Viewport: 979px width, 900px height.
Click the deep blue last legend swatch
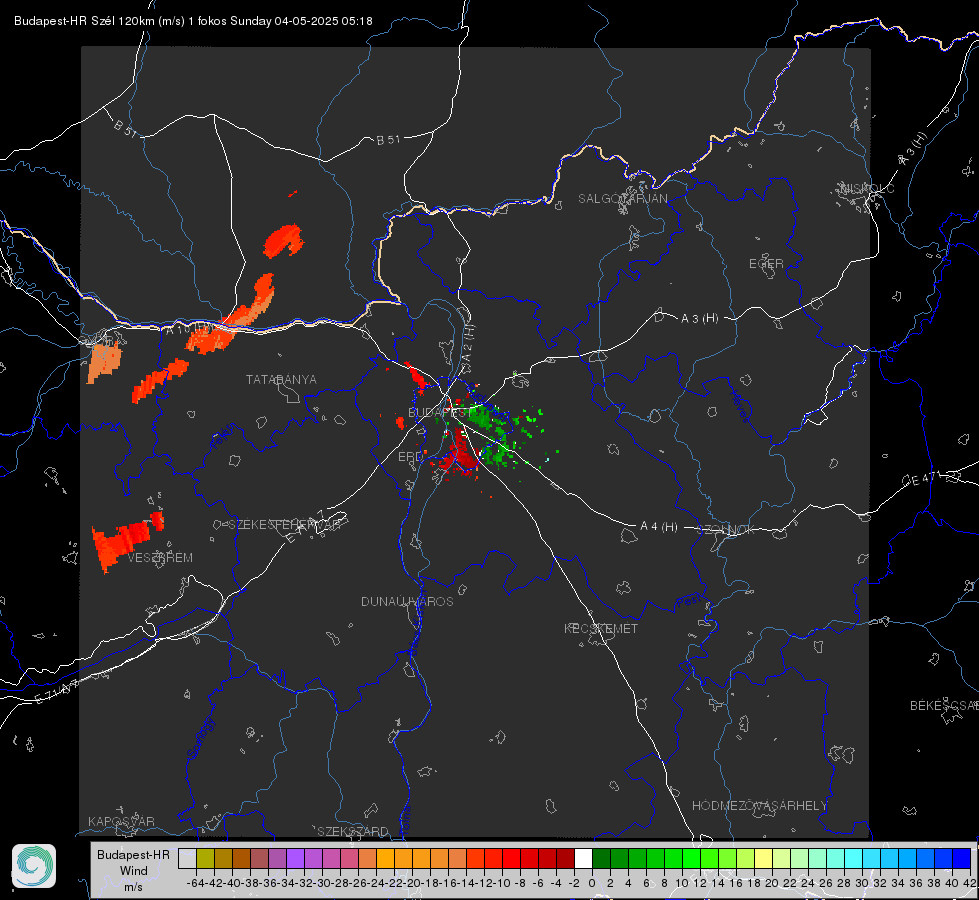point(962,858)
